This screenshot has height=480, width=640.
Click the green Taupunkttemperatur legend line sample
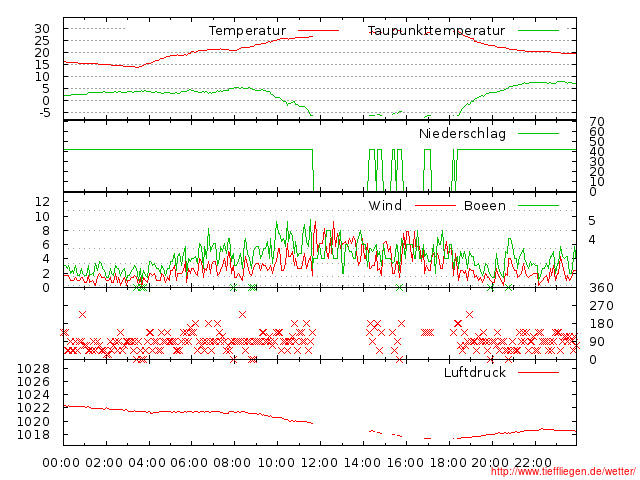(x=538, y=31)
